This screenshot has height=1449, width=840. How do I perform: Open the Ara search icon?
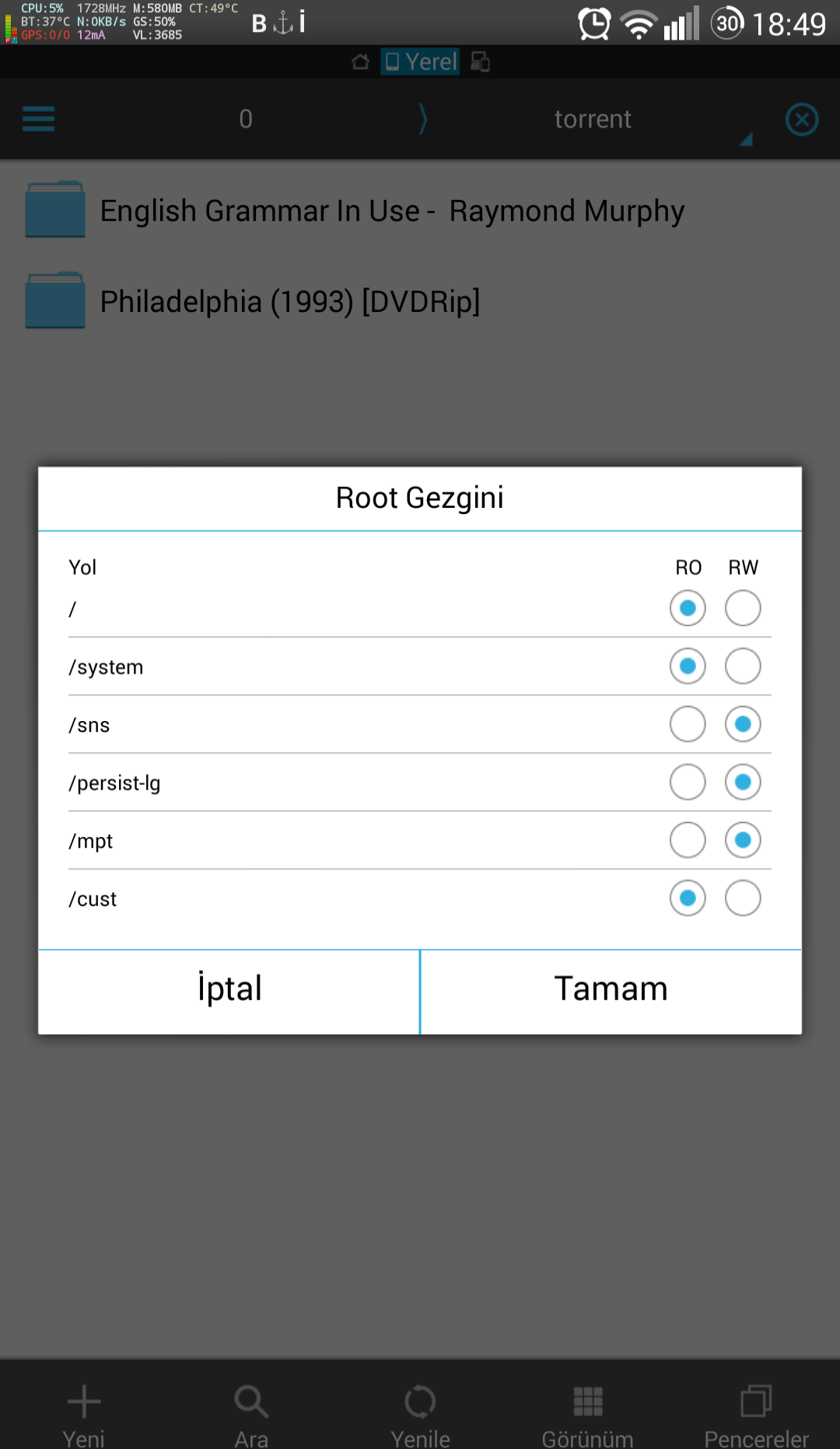tap(251, 1402)
